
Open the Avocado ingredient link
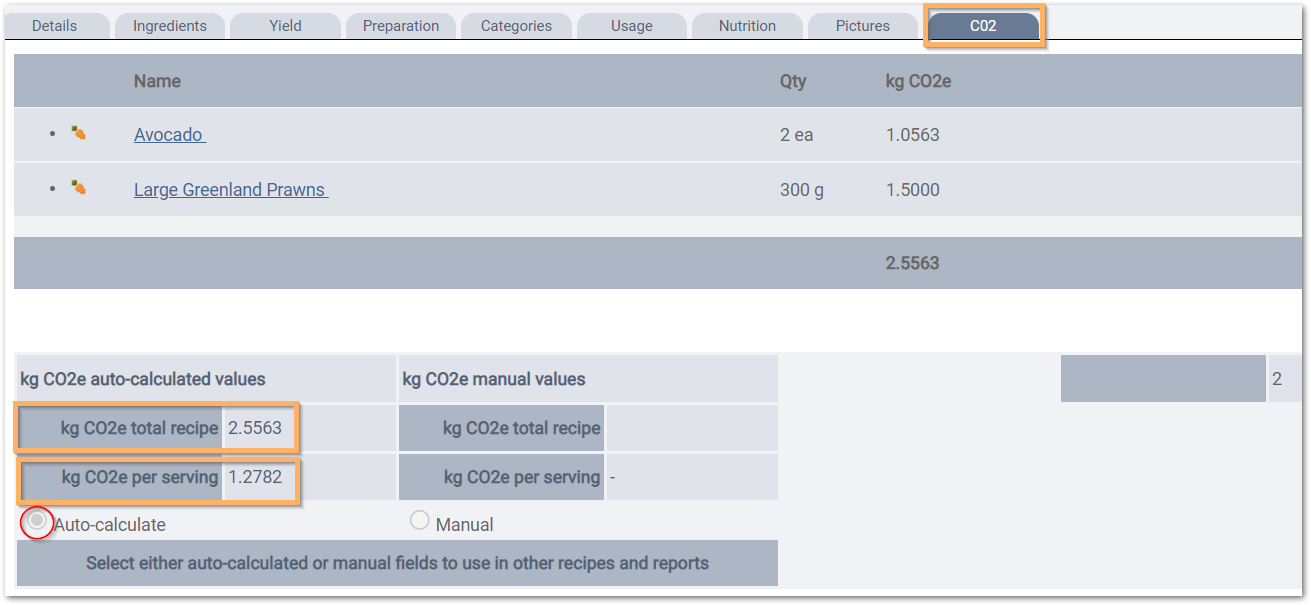(168, 133)
